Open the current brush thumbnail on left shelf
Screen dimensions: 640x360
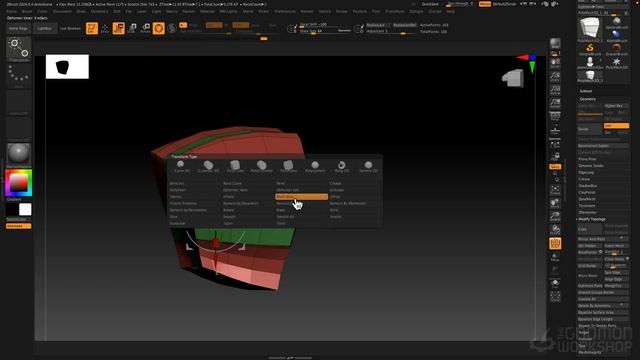(19, 49)
